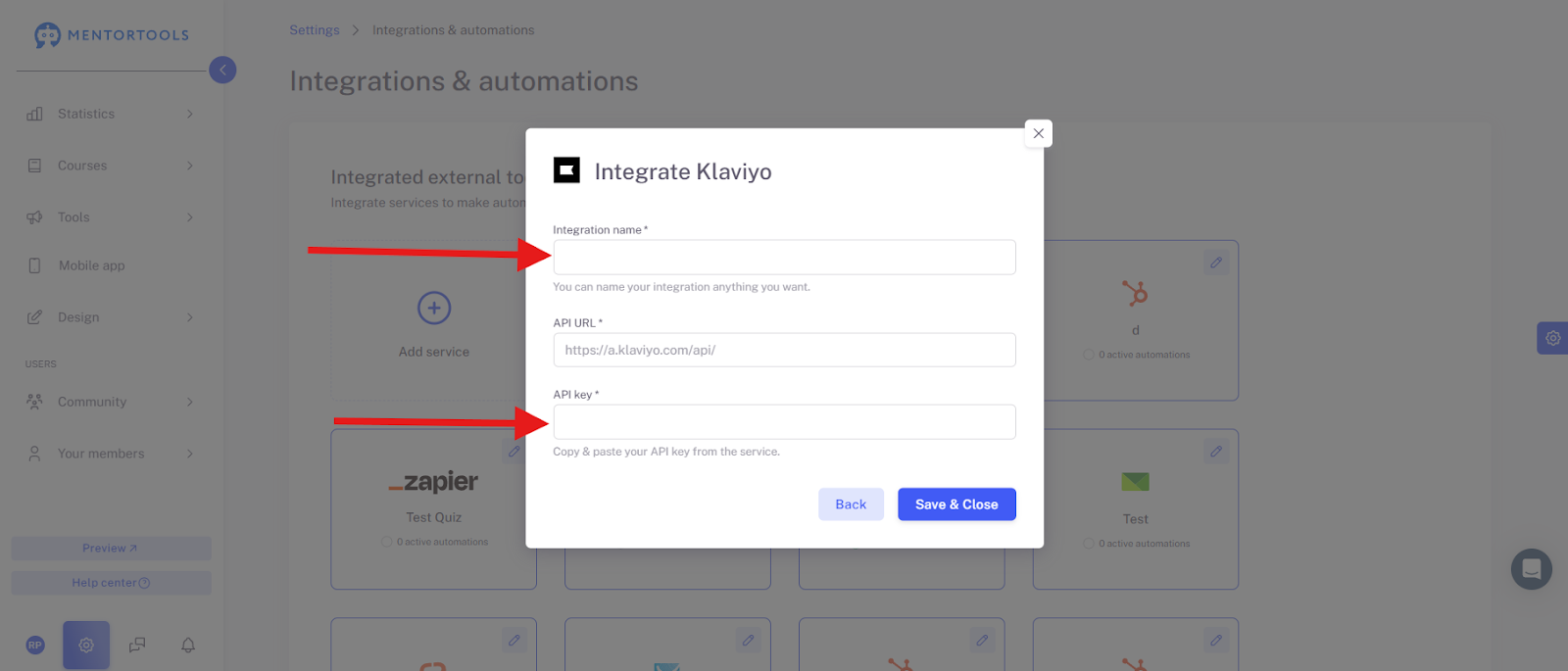Click the HubSpot logo on card d
This screenshot has width=1568, height=671.
[1135, 293]
